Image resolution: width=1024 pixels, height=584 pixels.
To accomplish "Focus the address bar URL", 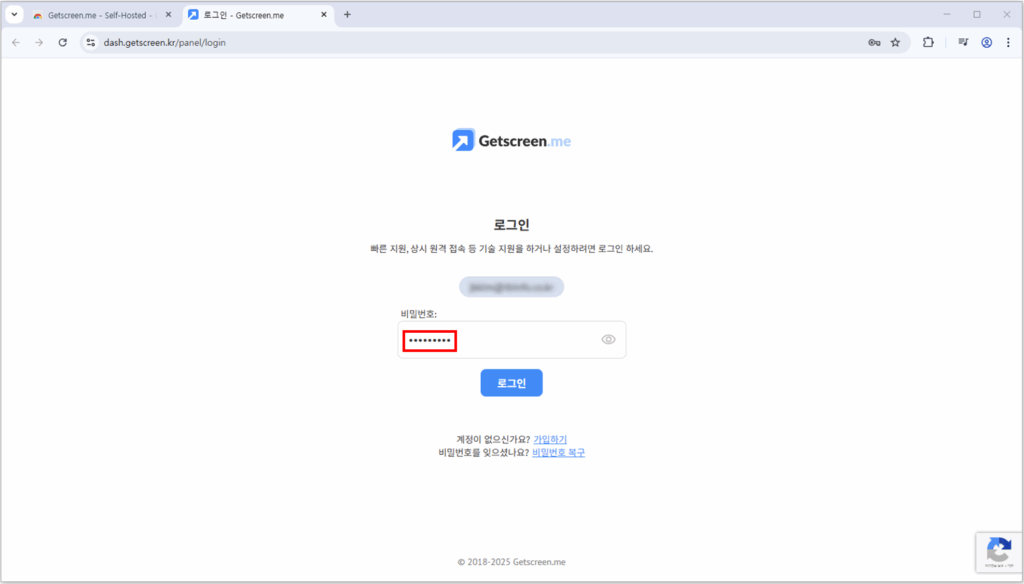I will 165,42.
